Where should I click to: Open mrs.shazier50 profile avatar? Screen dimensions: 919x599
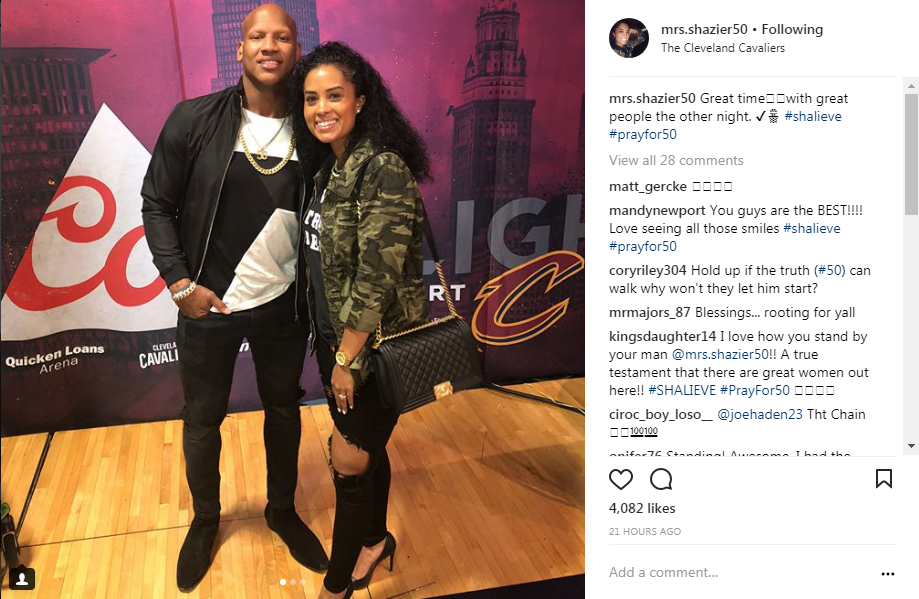pos(629,38)
